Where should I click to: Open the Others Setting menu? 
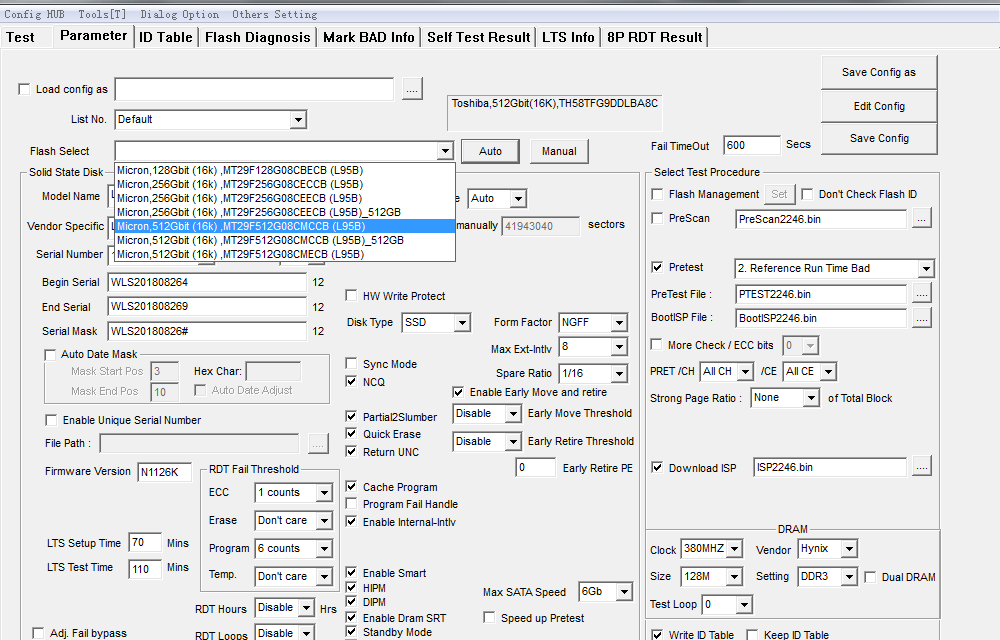click(274, 14)
